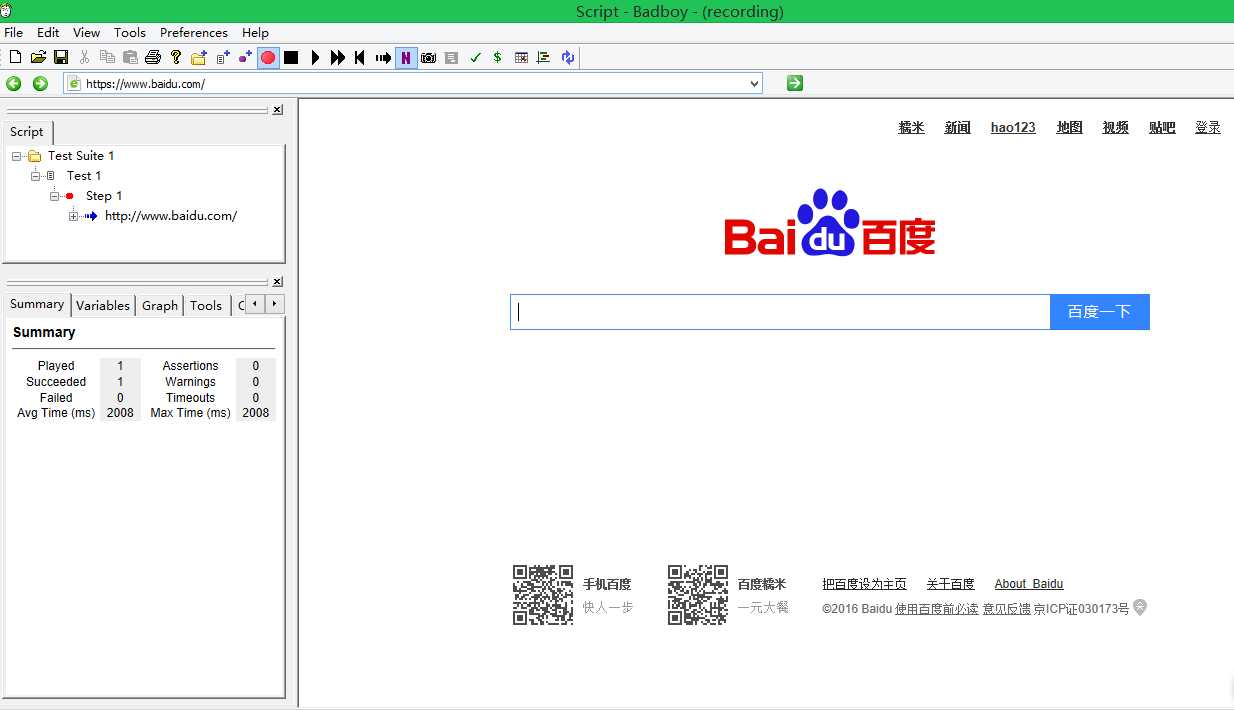Click the gray review document icon
1234x710 pixels.
pyautogui.click(x=452, y=58)
